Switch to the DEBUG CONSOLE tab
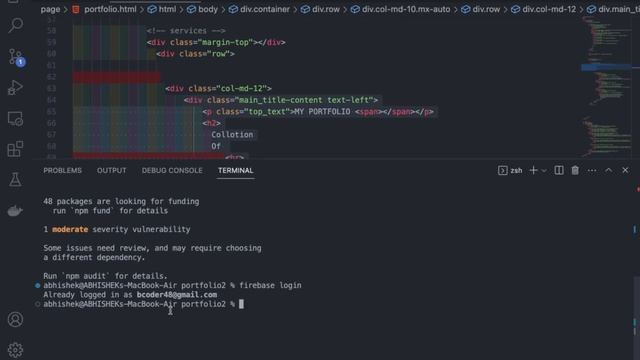The width and height of the screenshot is (640, 360). click(172, 171)
